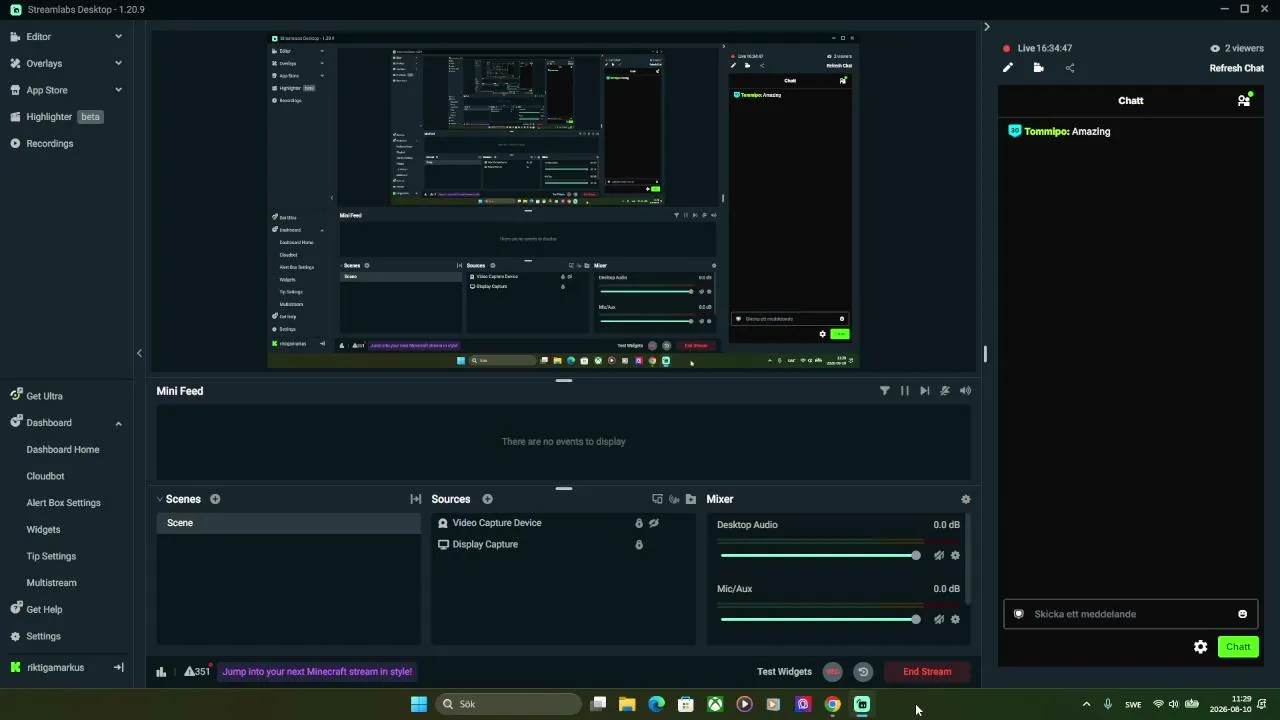Mute Mic/Aux in mixer
This screenshot has width=1280, height=720.
tap(939, 619)
